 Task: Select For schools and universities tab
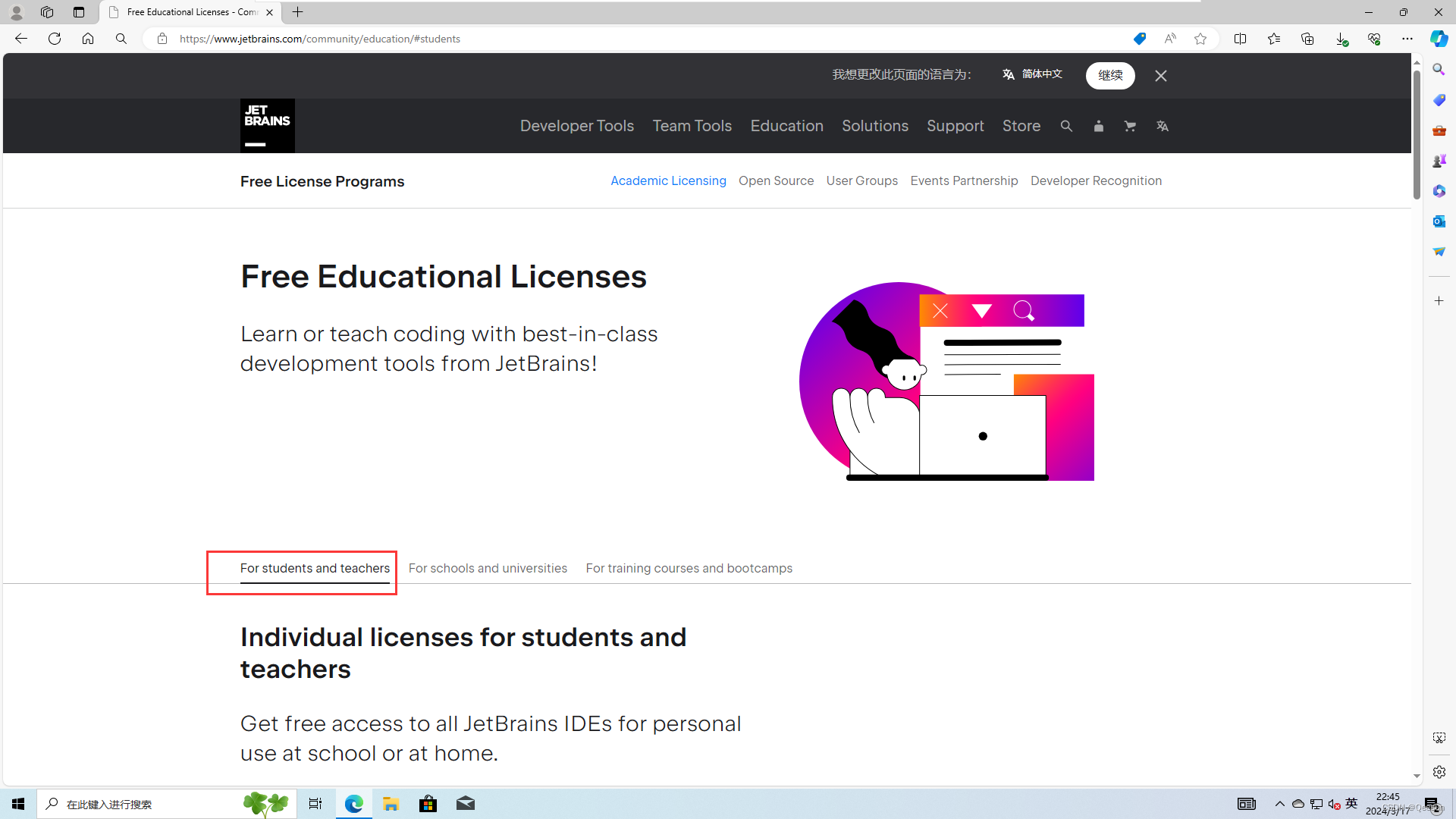(488, 569)
